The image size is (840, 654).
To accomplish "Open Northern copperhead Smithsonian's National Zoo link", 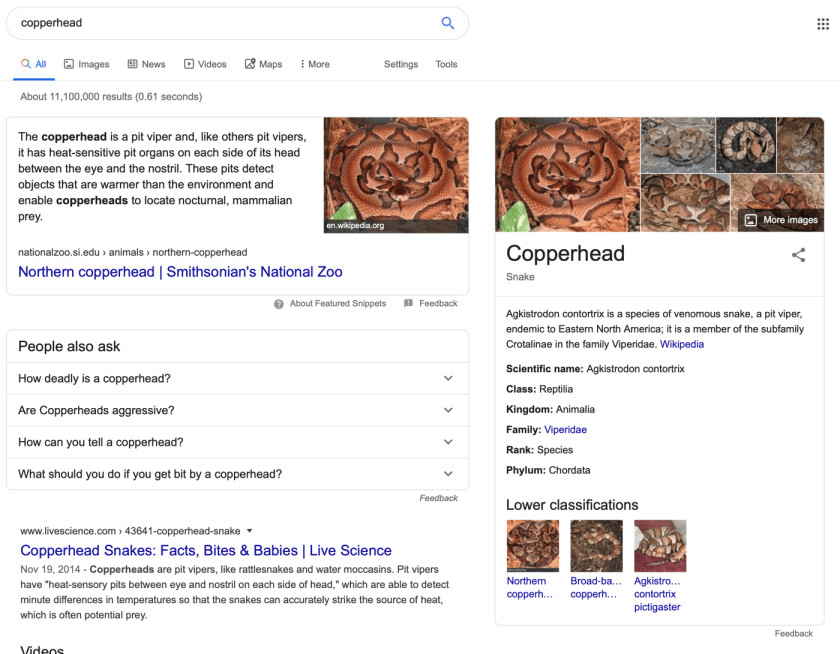I will (180, 272).
